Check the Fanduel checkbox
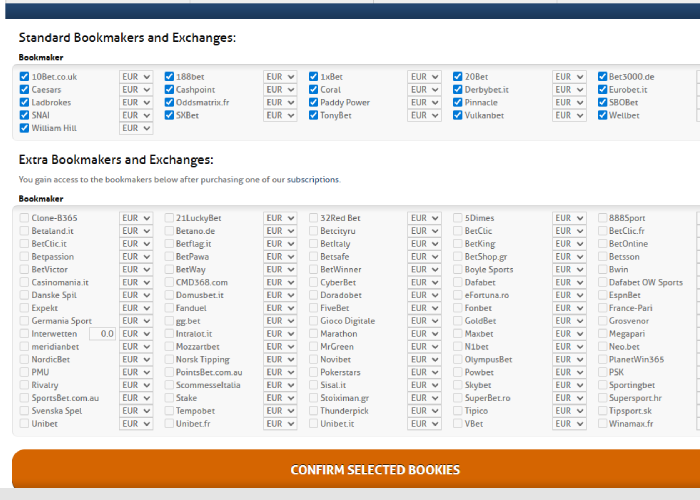This screenshot has height=500, width=700. [169, 308]
